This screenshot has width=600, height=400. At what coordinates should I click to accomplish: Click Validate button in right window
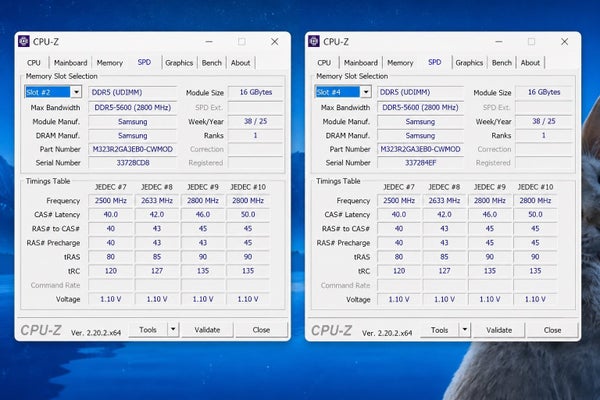499,330
